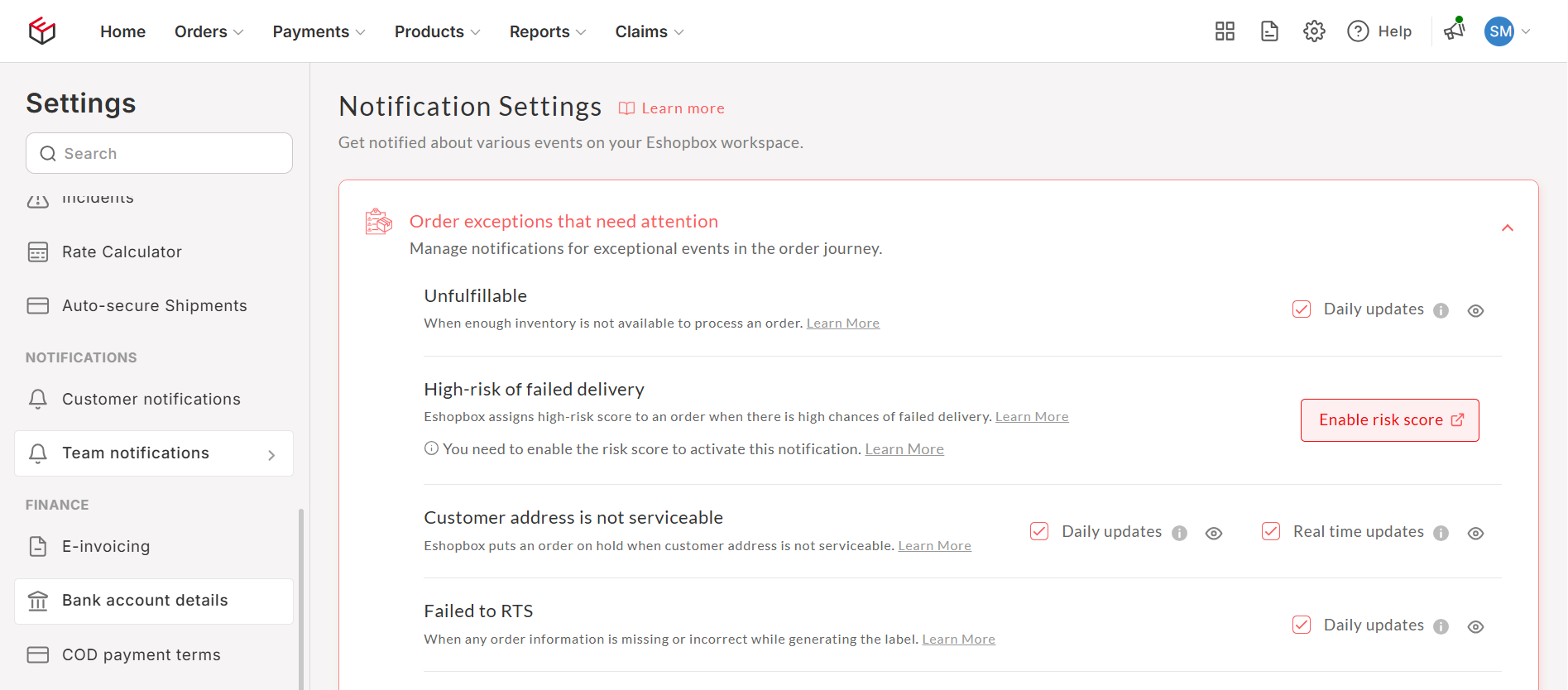This screenshot has width=1568, height=690.
Task: Click the Help question mark icon
Action: [x=1358, y=31]
